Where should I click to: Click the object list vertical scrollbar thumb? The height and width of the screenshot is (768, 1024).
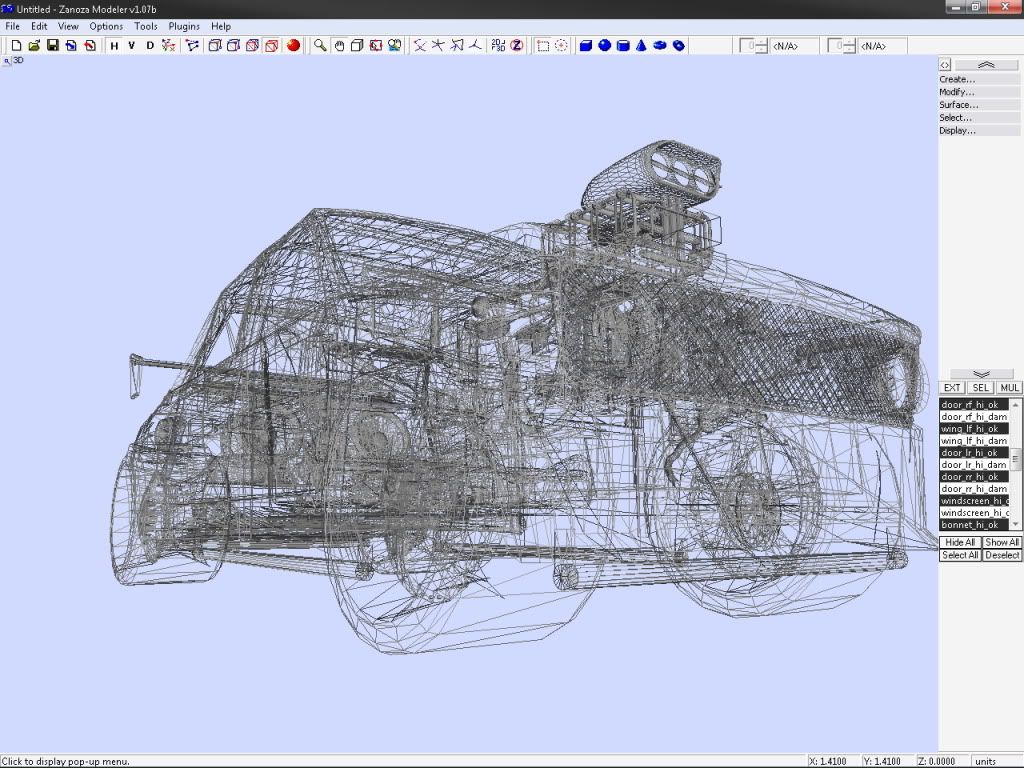coord(1016,458)
